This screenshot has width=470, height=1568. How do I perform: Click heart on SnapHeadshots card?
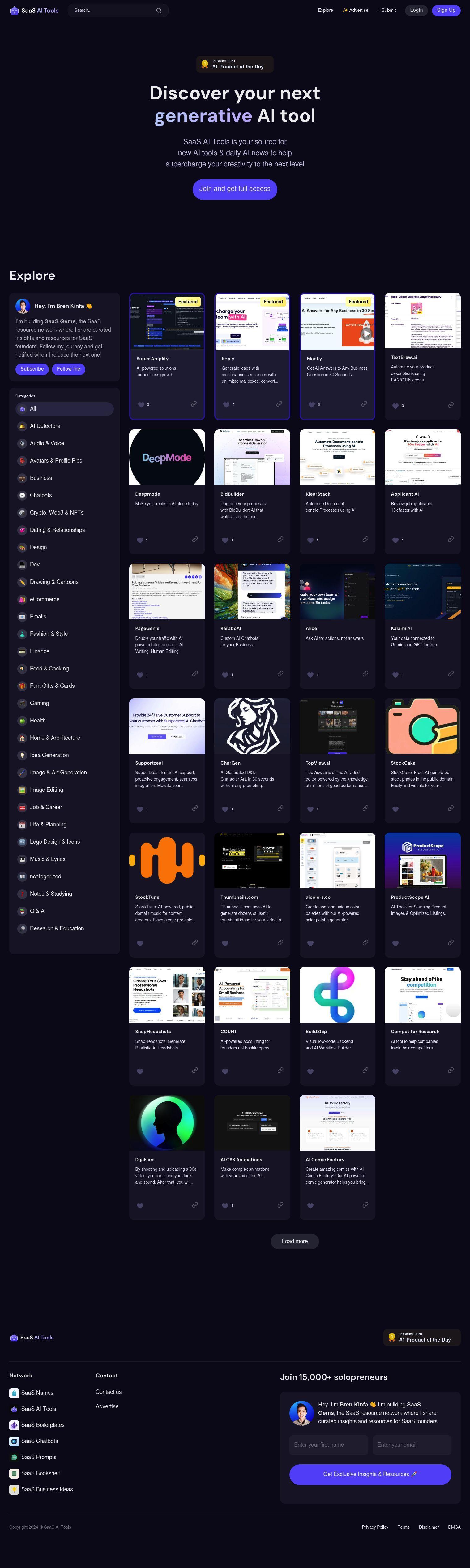tap(140, 1072)
